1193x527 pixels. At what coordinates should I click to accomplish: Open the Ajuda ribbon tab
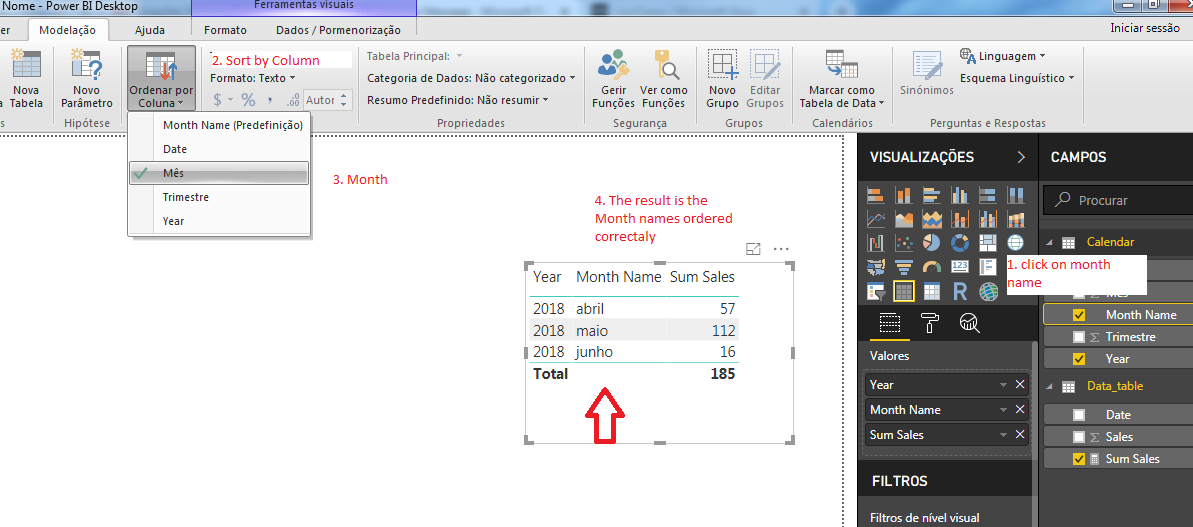[150, 30]
